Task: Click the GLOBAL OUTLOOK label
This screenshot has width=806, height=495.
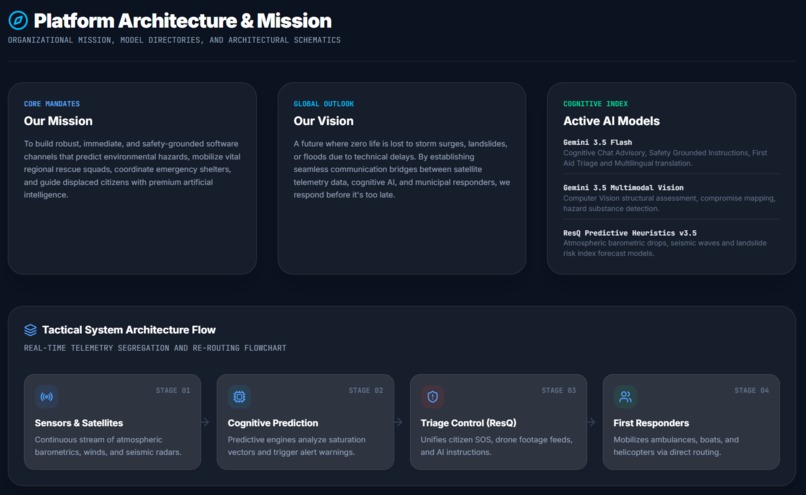Action: click(323, 104)
